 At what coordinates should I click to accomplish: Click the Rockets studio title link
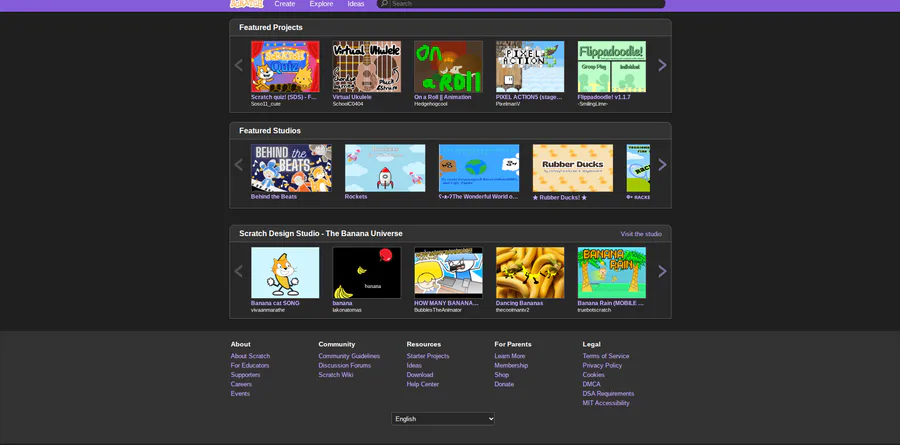coord(356,196)
